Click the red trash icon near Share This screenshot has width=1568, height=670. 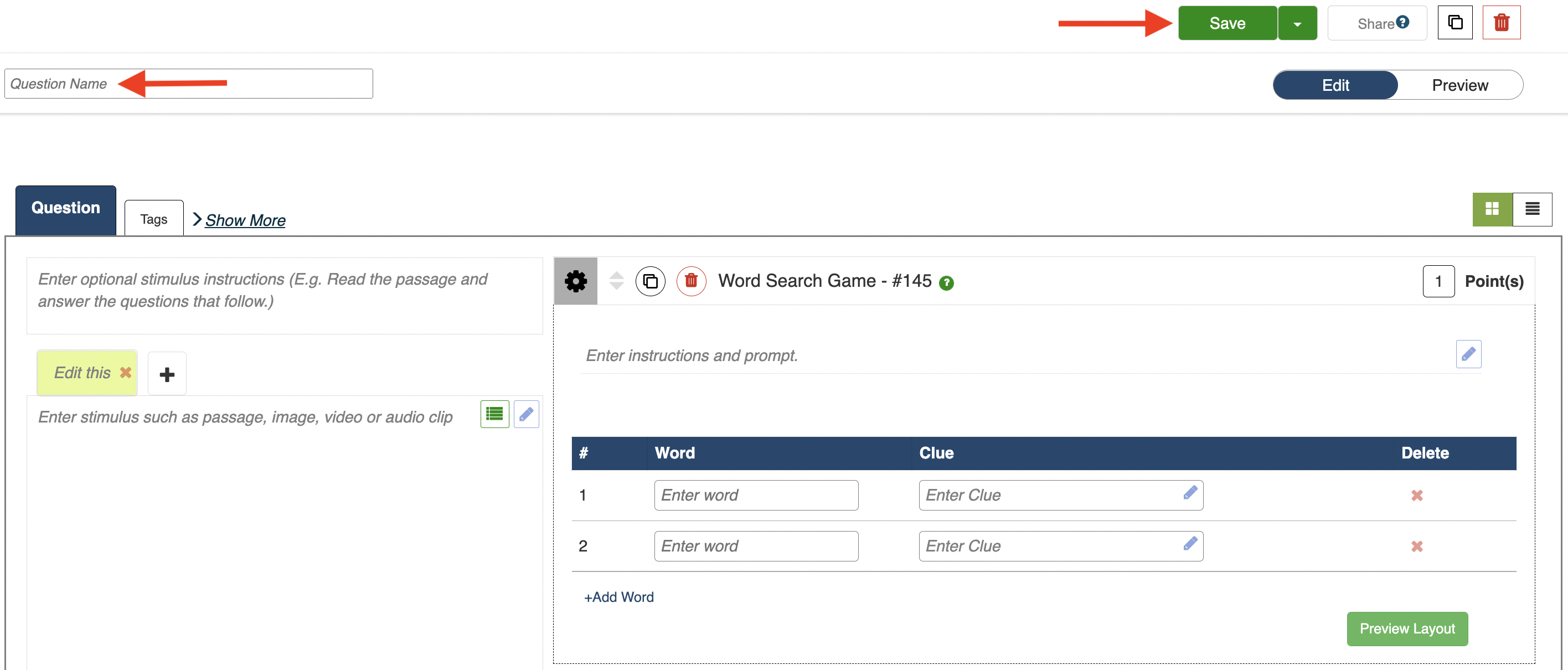[1501, 23]
